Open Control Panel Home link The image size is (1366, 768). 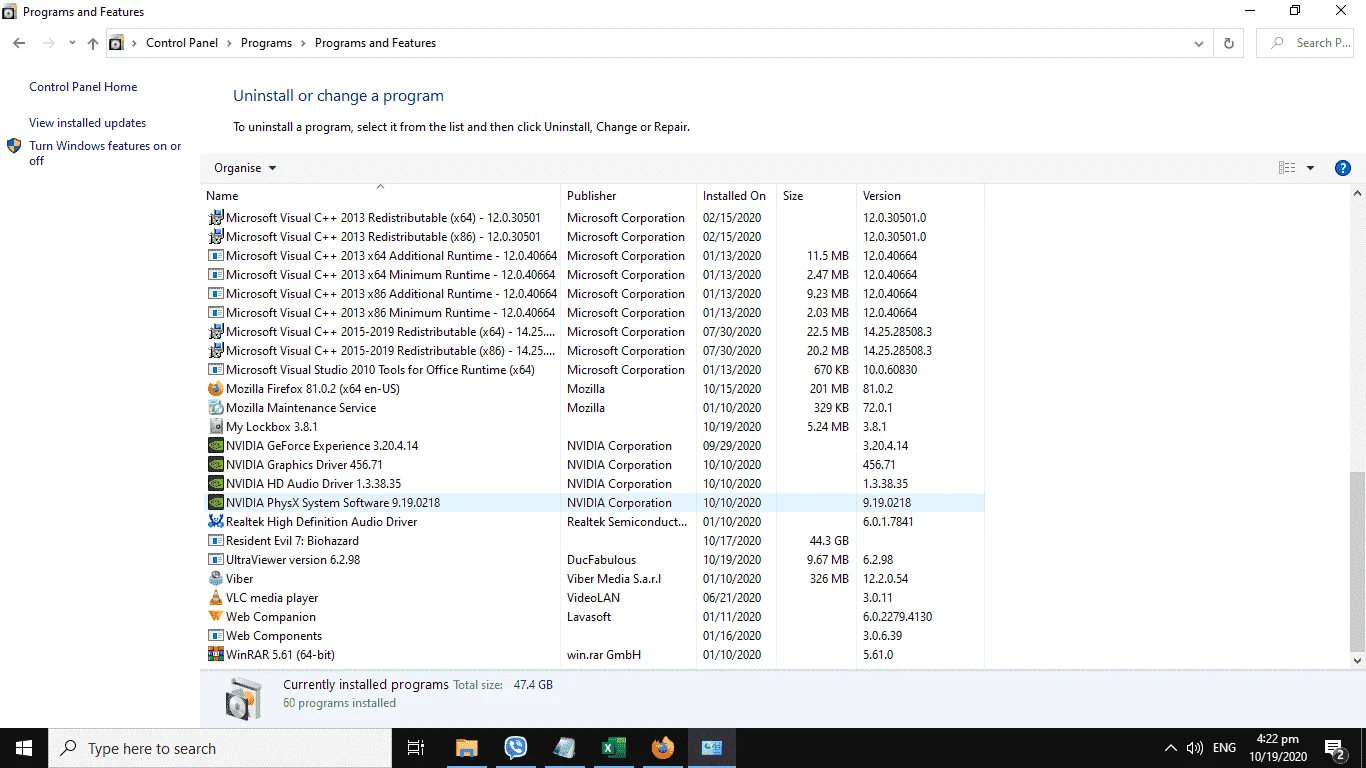coord(83,87)
